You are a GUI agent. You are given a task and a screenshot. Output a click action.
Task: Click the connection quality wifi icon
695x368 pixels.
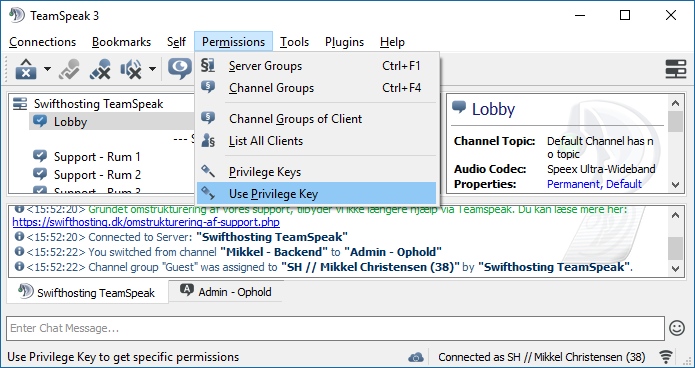click(x=666, y=357)
